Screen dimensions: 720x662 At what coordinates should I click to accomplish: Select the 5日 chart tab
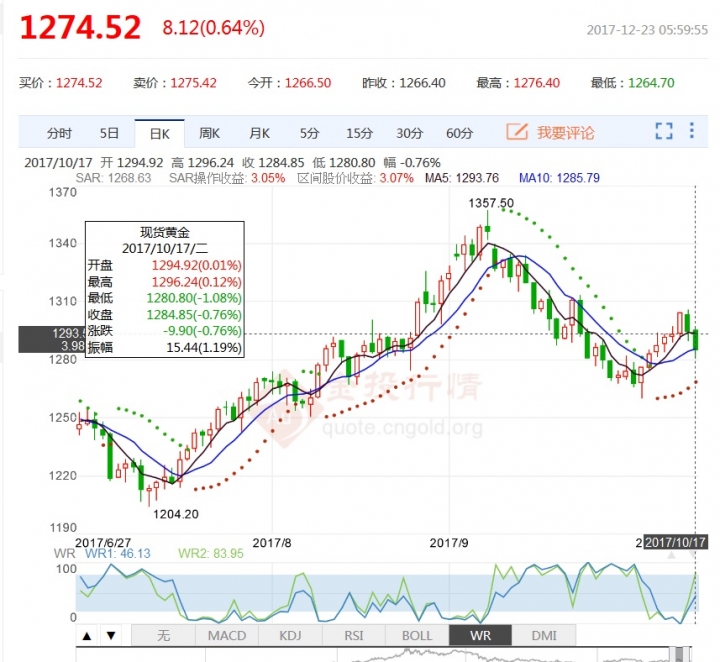(109, 133)
